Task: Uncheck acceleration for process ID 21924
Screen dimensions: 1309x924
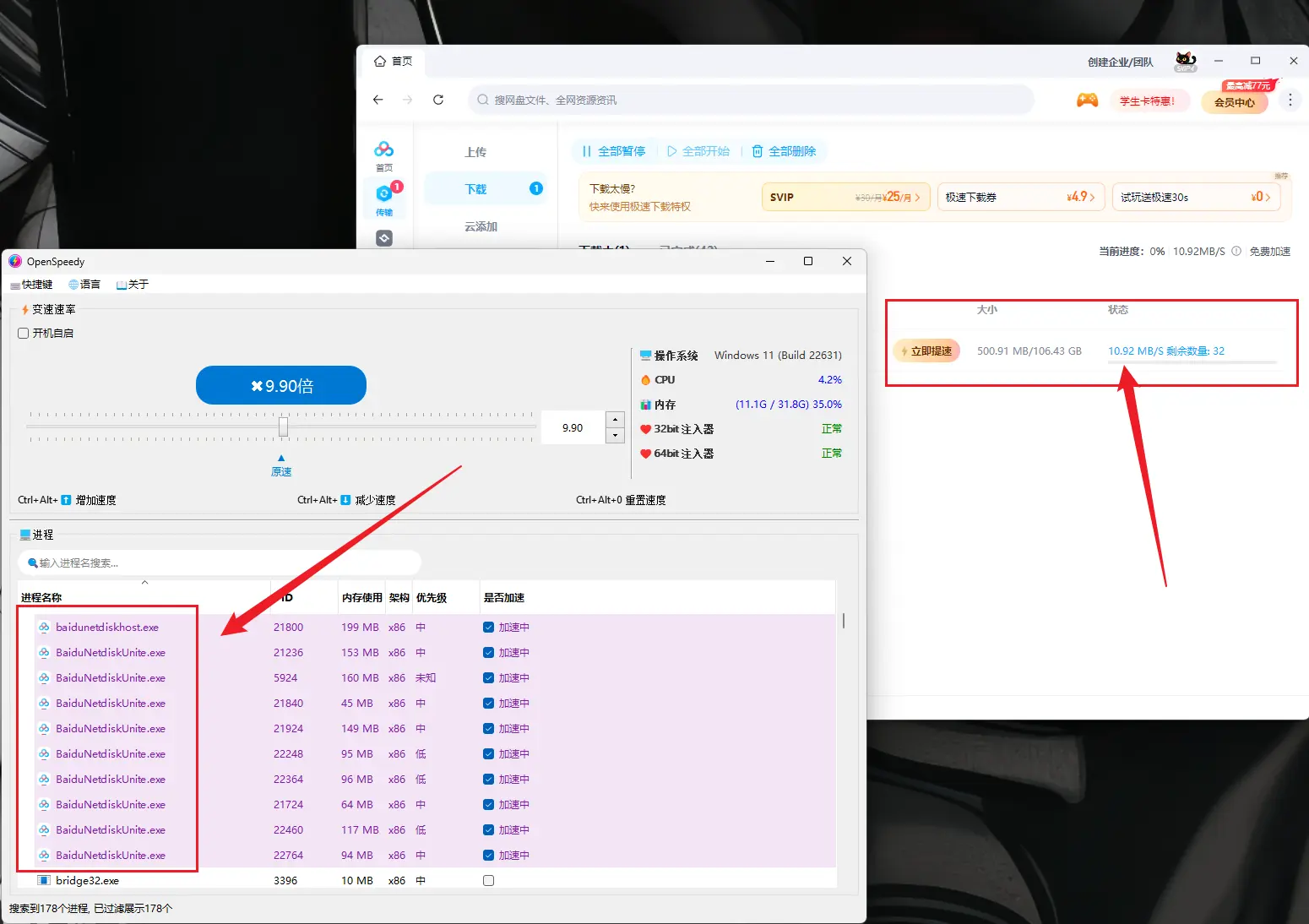Action: tap(488, 729)
